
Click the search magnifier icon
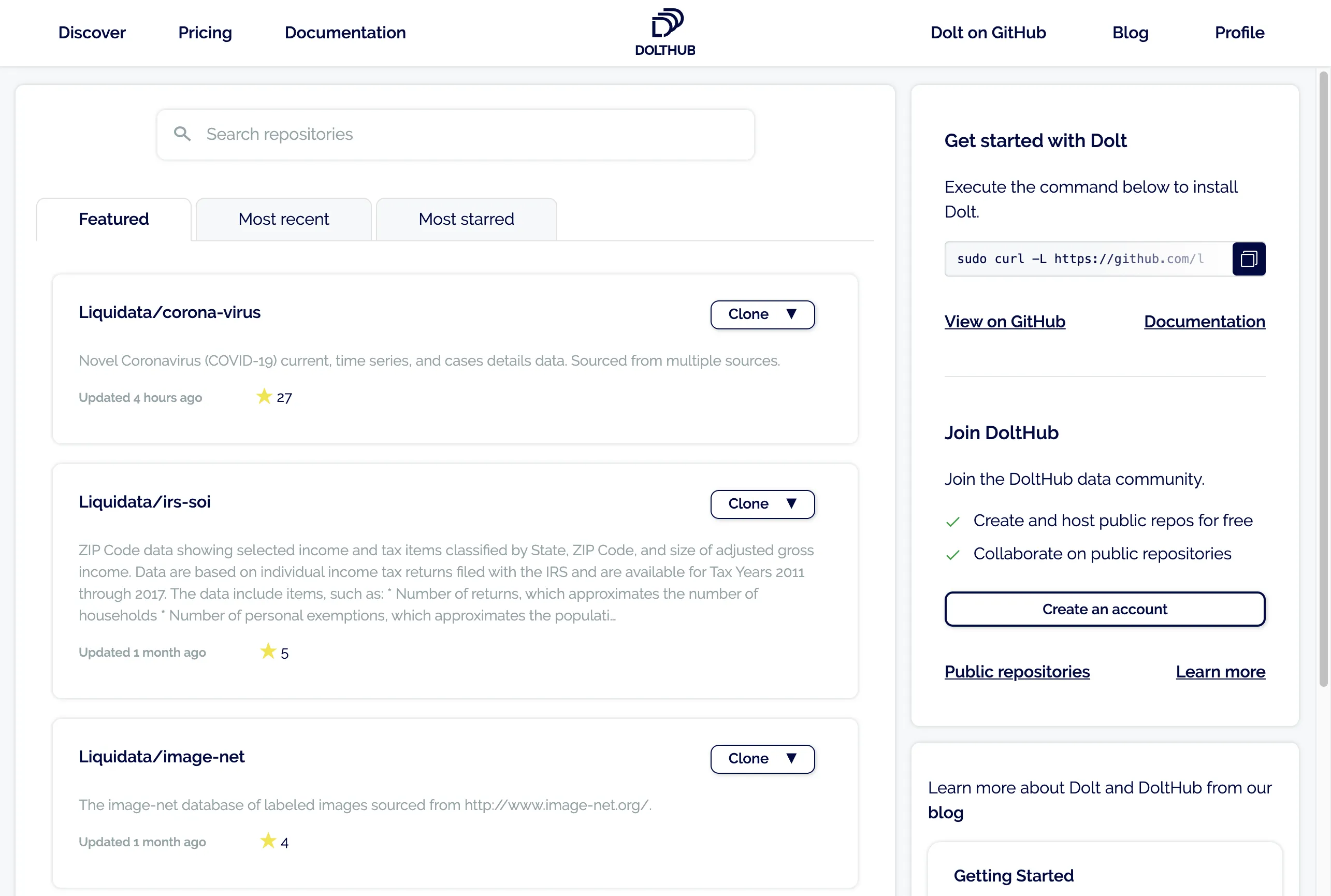click(x=182, y=134)
